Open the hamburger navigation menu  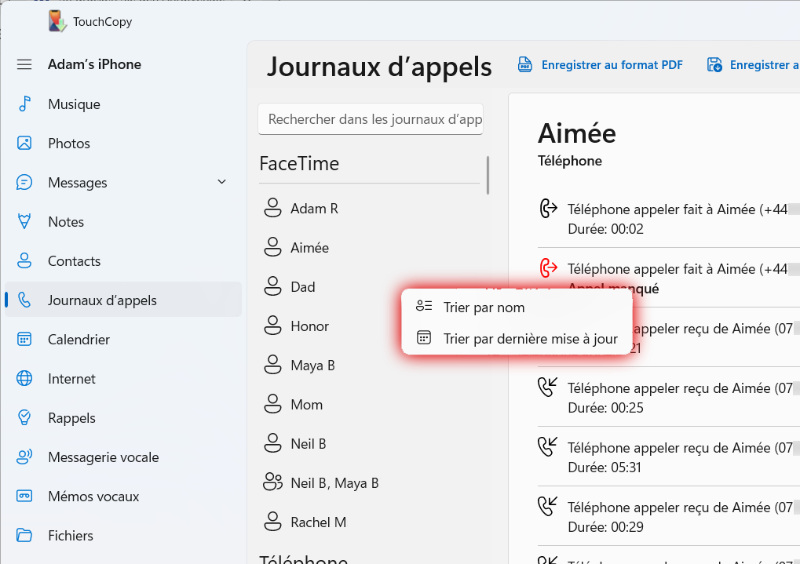click(x=25, y=65)
